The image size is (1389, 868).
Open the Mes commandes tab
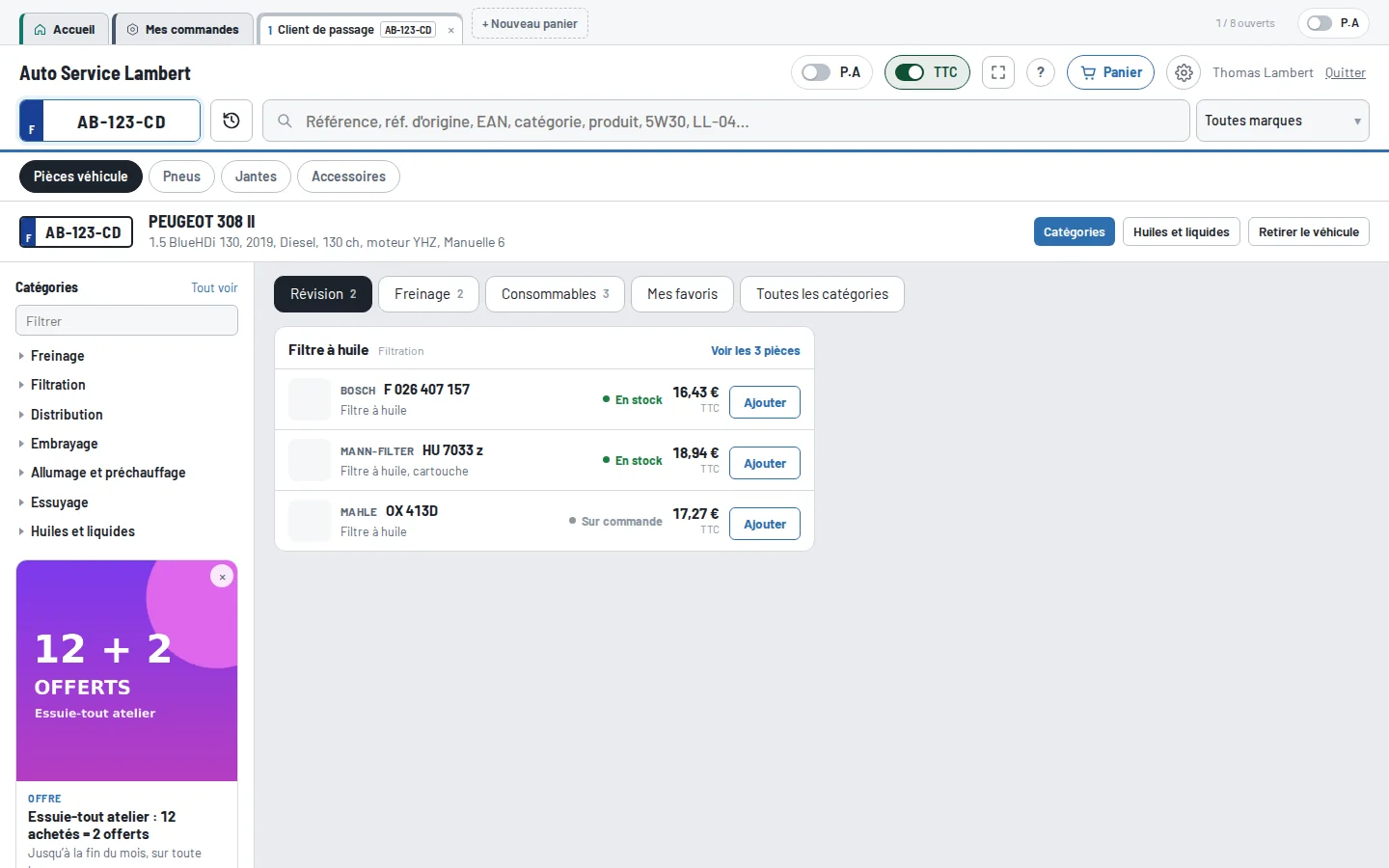click(183, 30)
